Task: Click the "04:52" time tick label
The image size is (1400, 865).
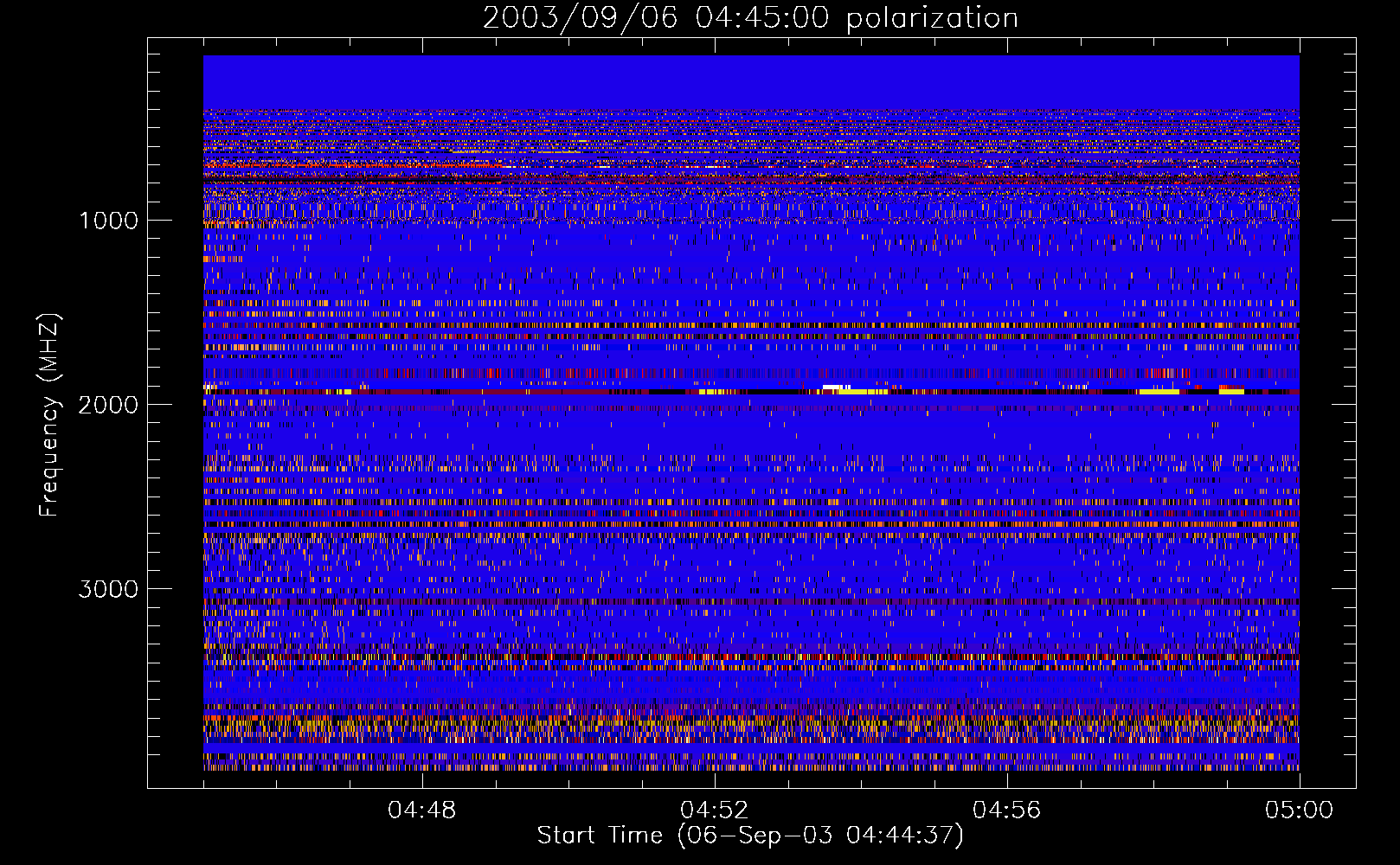Action: 714,811
